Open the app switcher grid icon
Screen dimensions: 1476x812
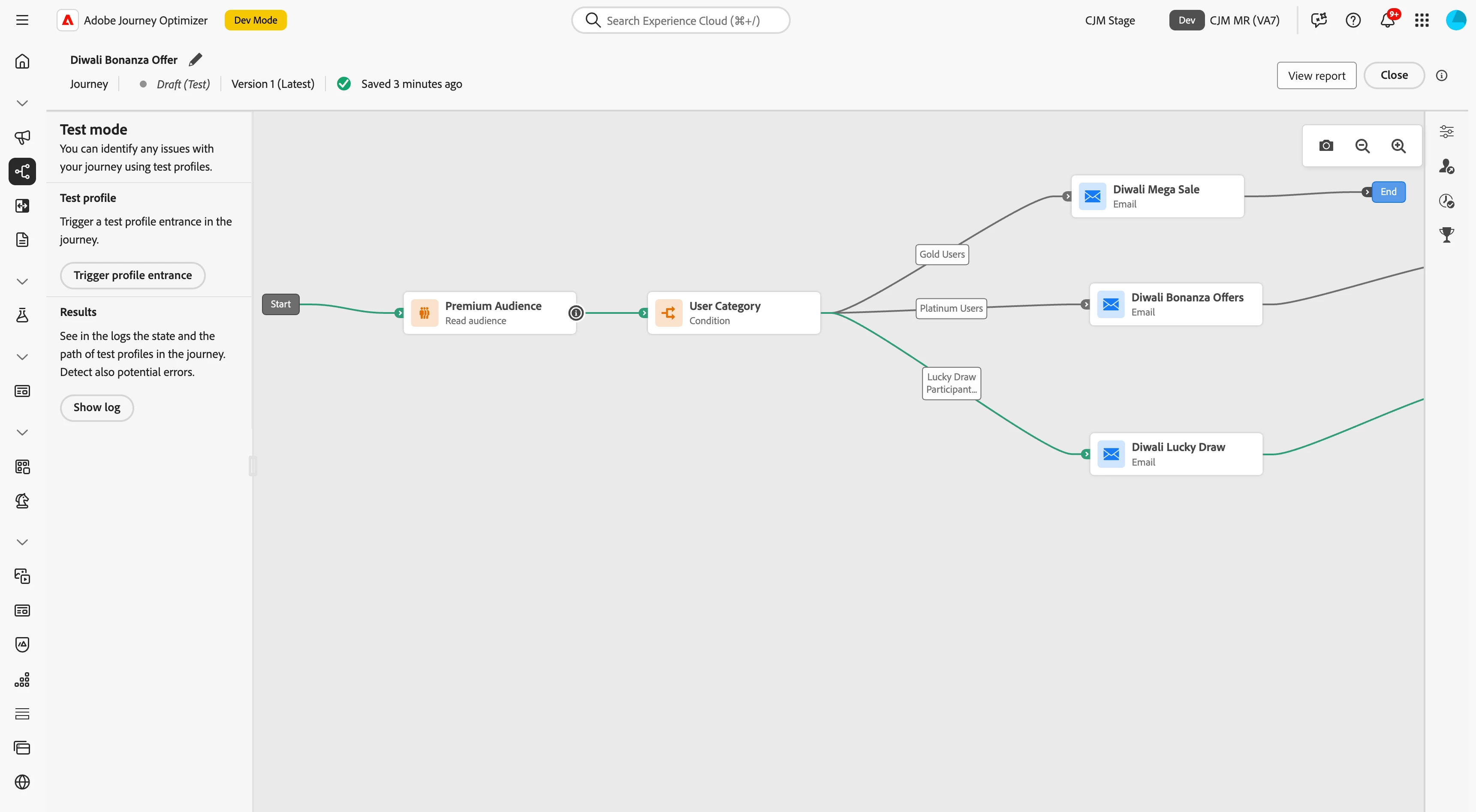click(1422, 21)
